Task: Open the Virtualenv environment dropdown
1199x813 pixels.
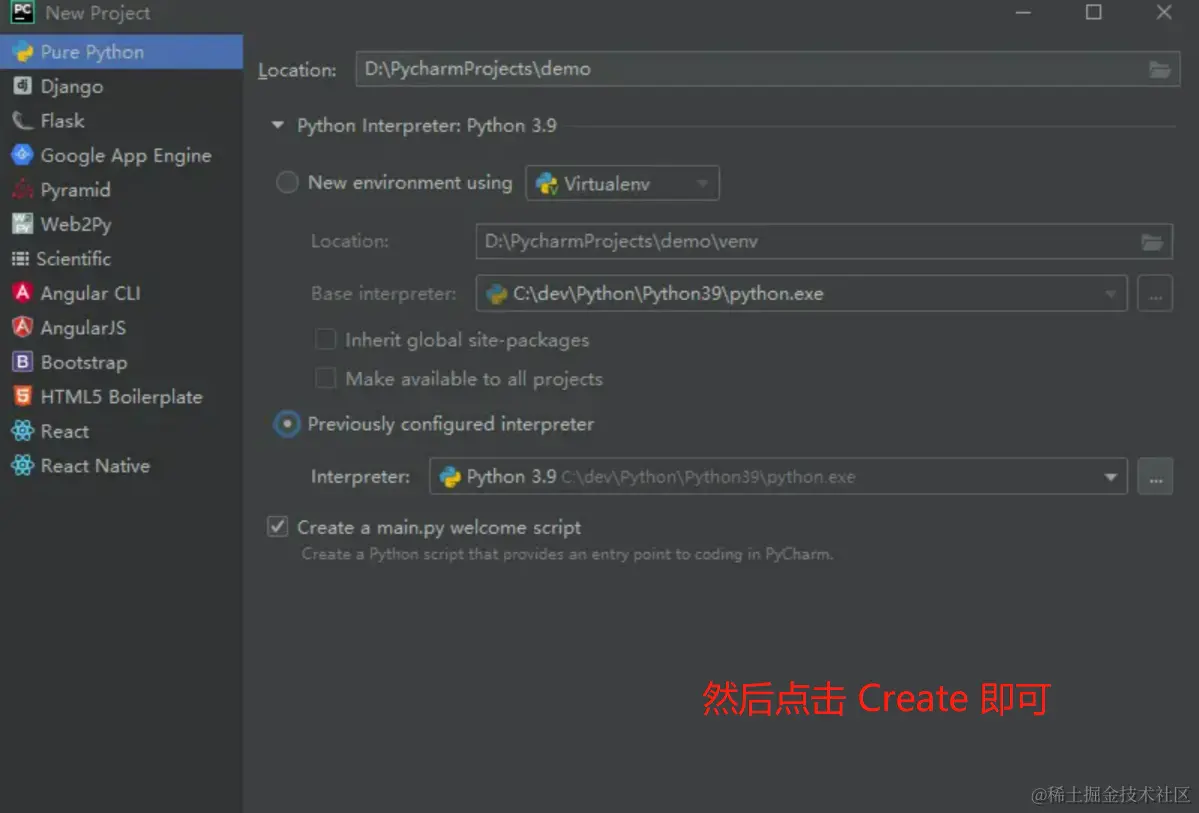Action: [622, 184]
